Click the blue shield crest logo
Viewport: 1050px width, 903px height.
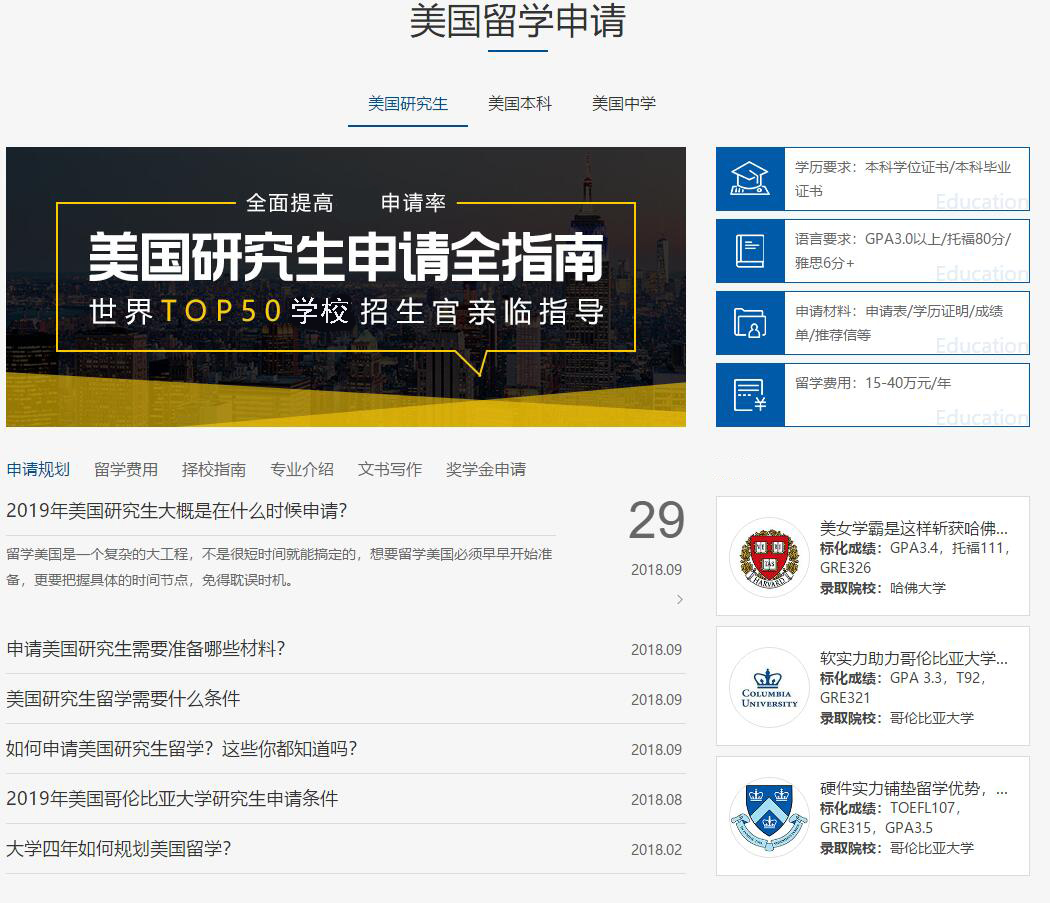pos(769,817)
